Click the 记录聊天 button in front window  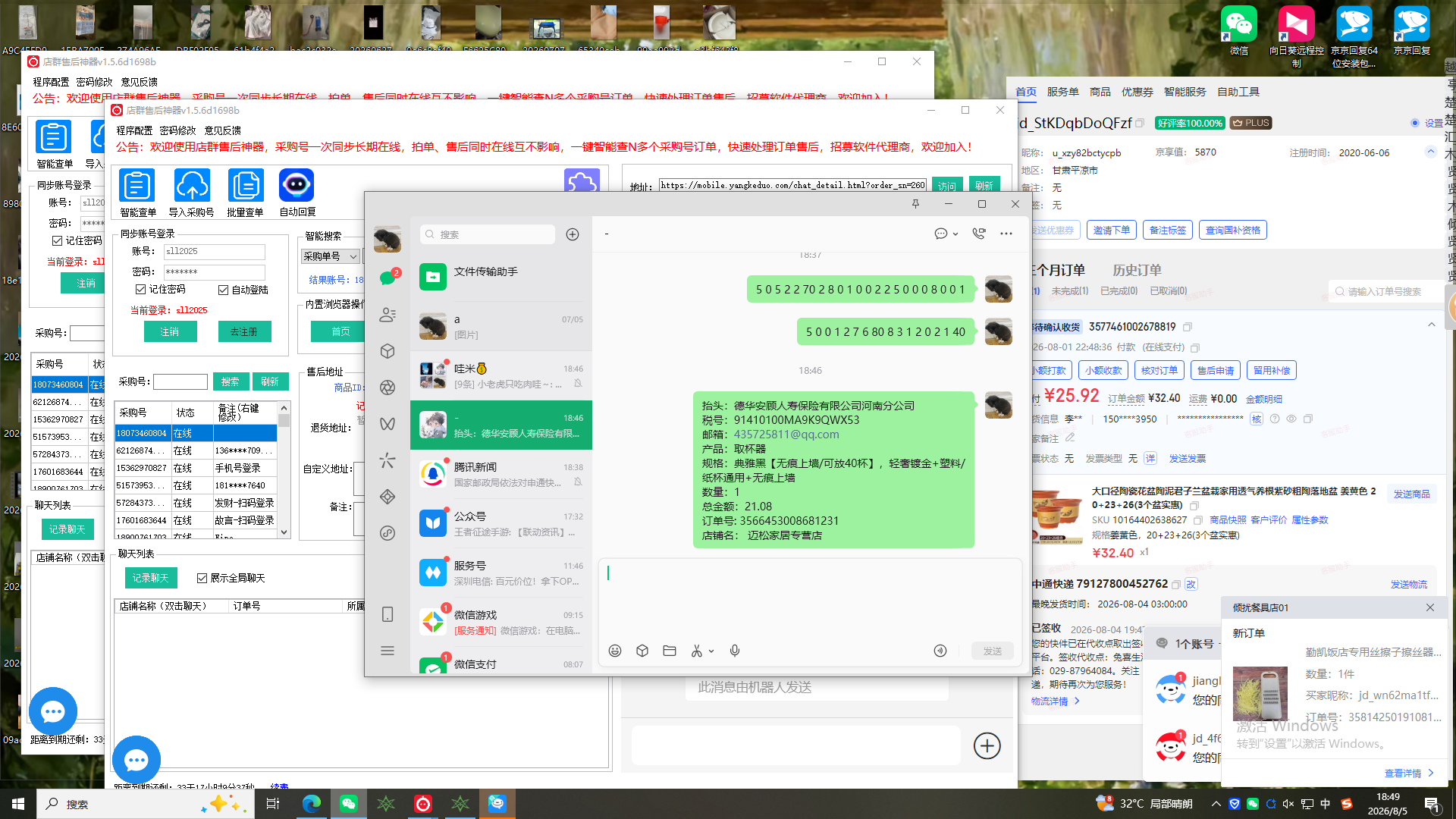coord(150,578)
